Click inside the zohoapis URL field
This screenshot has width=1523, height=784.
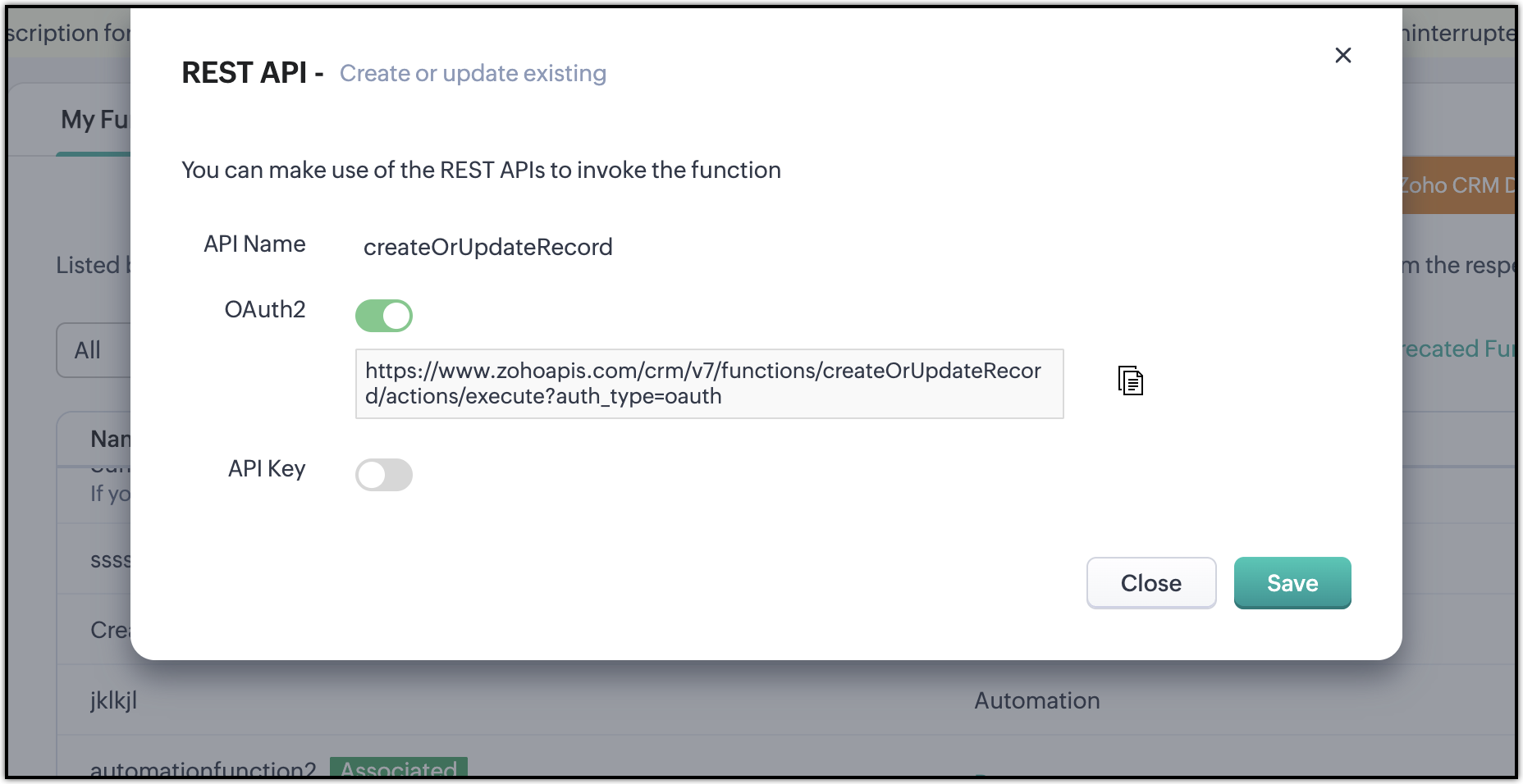coord(709,384)
